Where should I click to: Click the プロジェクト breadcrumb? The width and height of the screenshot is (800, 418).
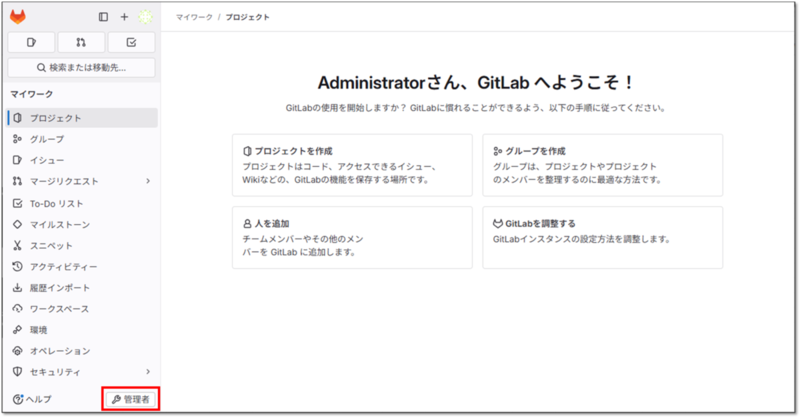coord(247,17)
